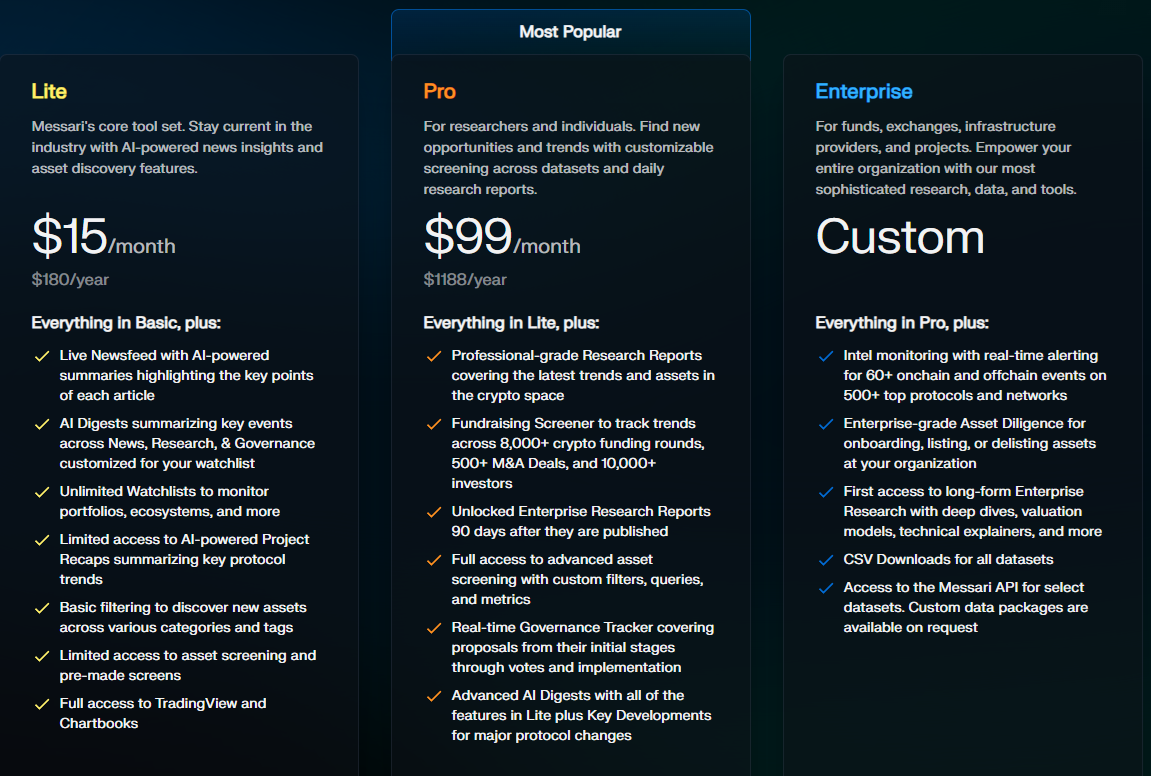
Task: Click the Enterprise plan heading
Action: click(863, 92)
